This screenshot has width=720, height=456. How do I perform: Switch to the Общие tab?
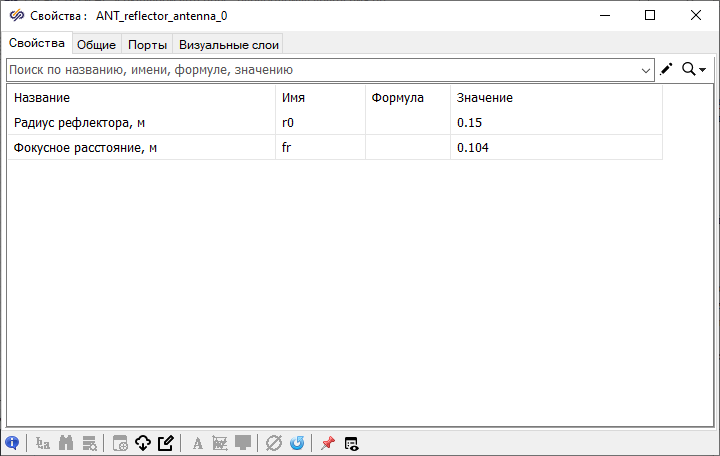(x=97, y=44)
